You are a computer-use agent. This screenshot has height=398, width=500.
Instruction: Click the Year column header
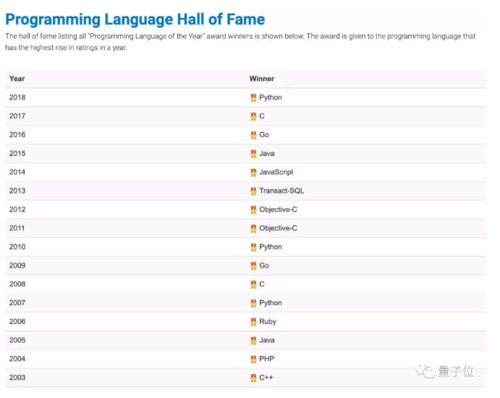point(17,79)
